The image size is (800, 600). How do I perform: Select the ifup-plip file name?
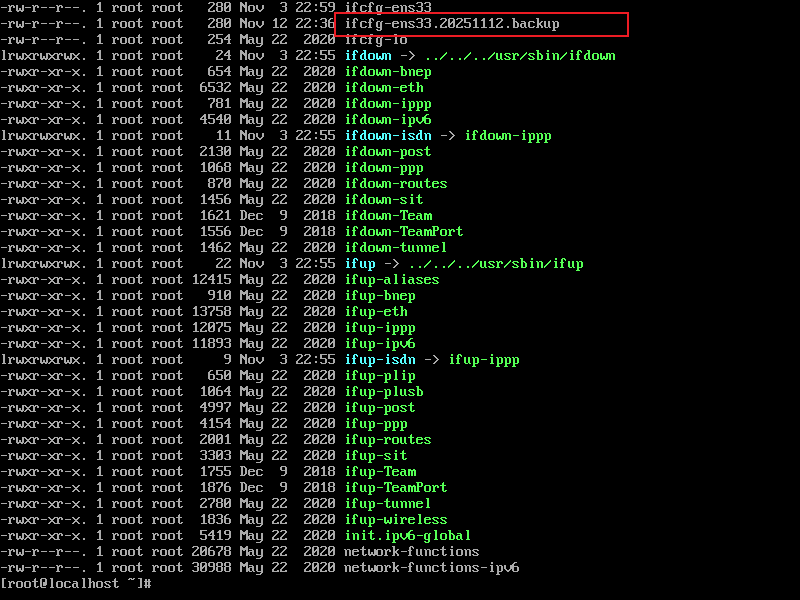coord(380,376)
